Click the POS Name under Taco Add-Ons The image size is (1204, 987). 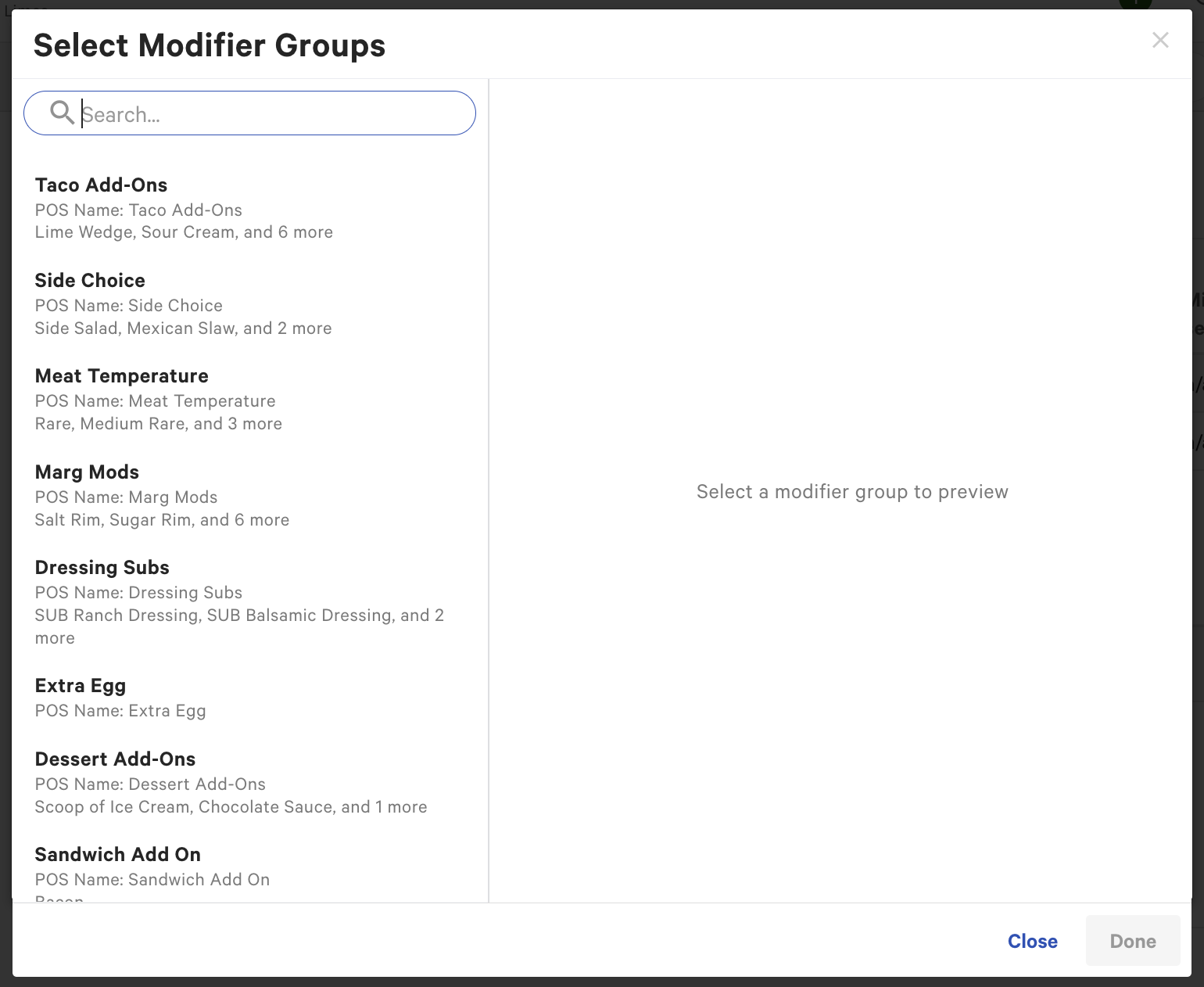pyautogui.click(x=138, y=210)
